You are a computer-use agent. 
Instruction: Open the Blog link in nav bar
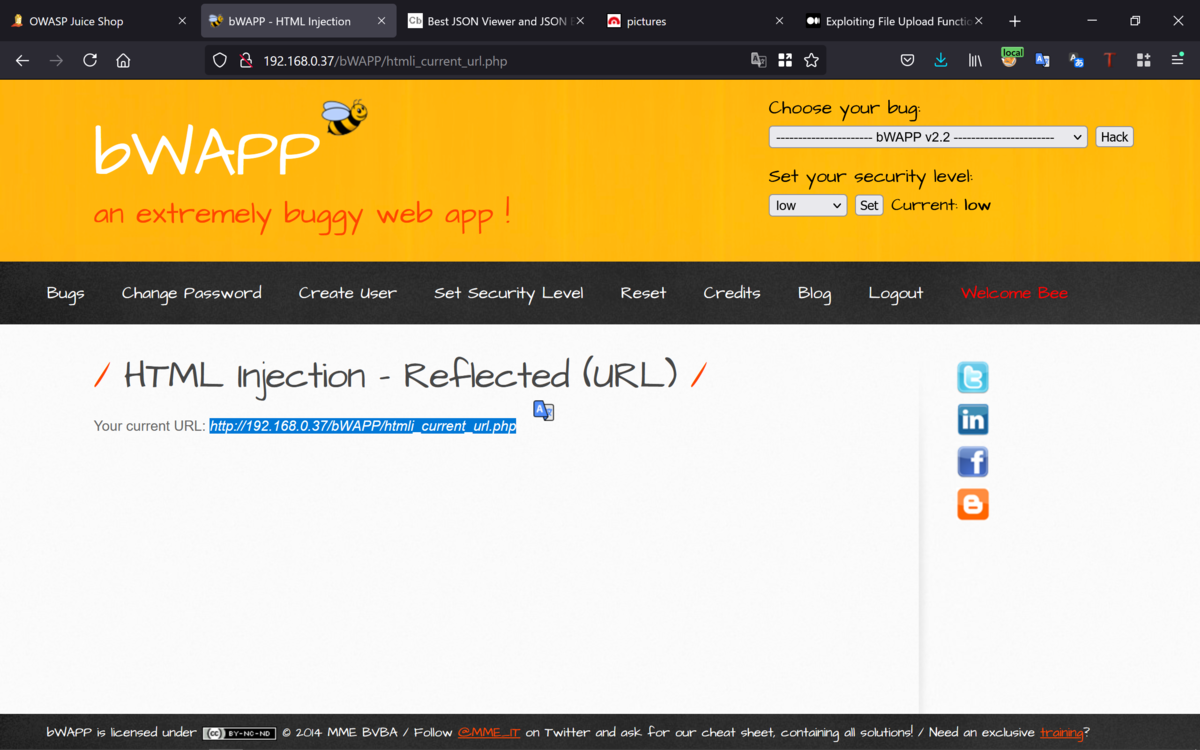(x=814, y=293)
